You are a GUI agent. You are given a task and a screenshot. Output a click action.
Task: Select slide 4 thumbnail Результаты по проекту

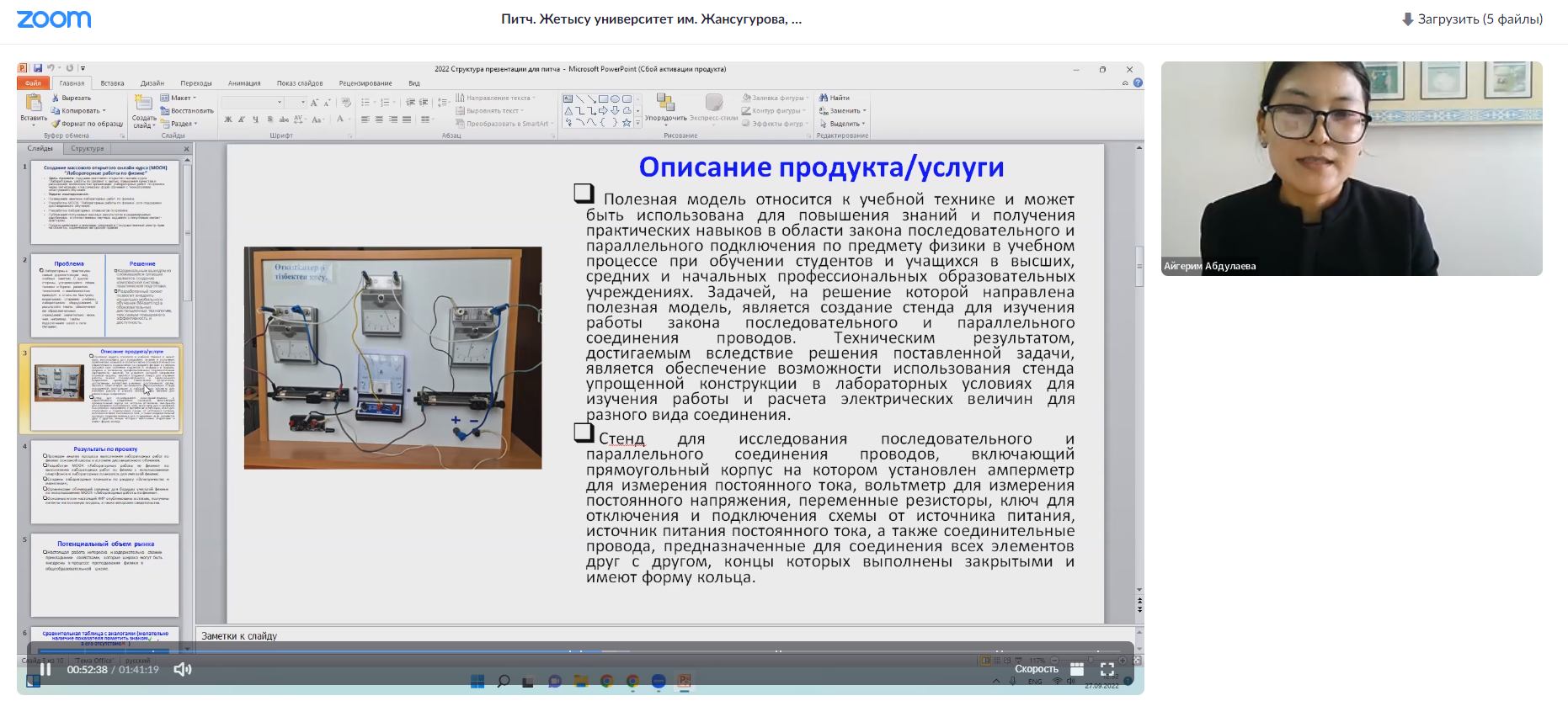[x=105, y=481]
